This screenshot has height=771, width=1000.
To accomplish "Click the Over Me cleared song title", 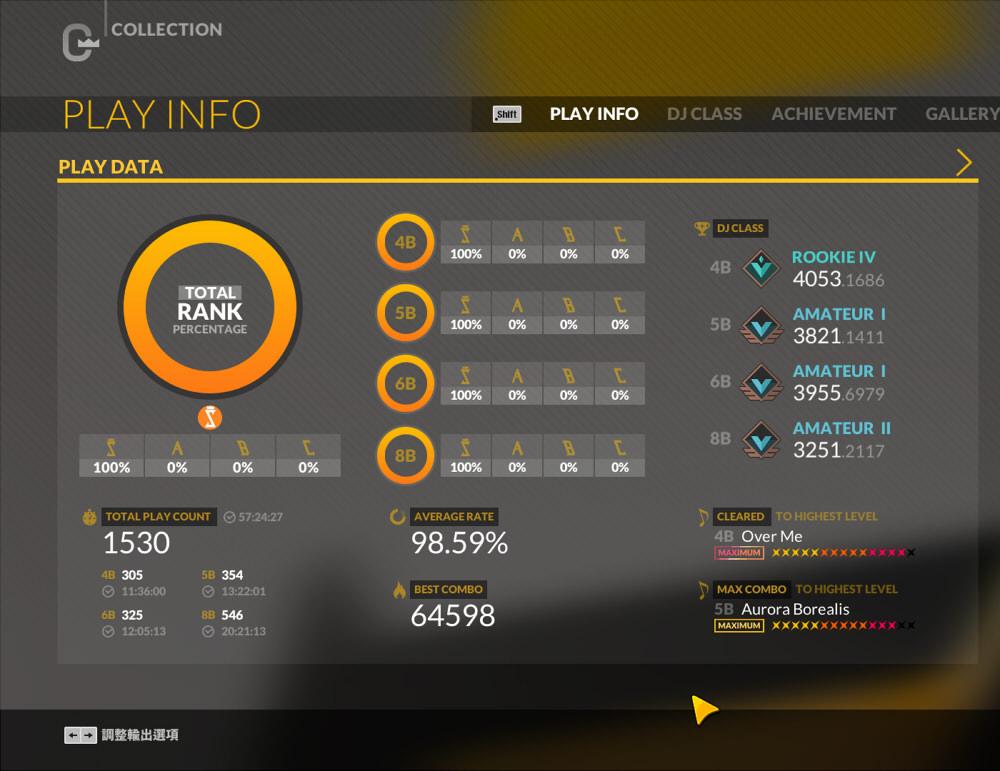I will tap(771, 536).
